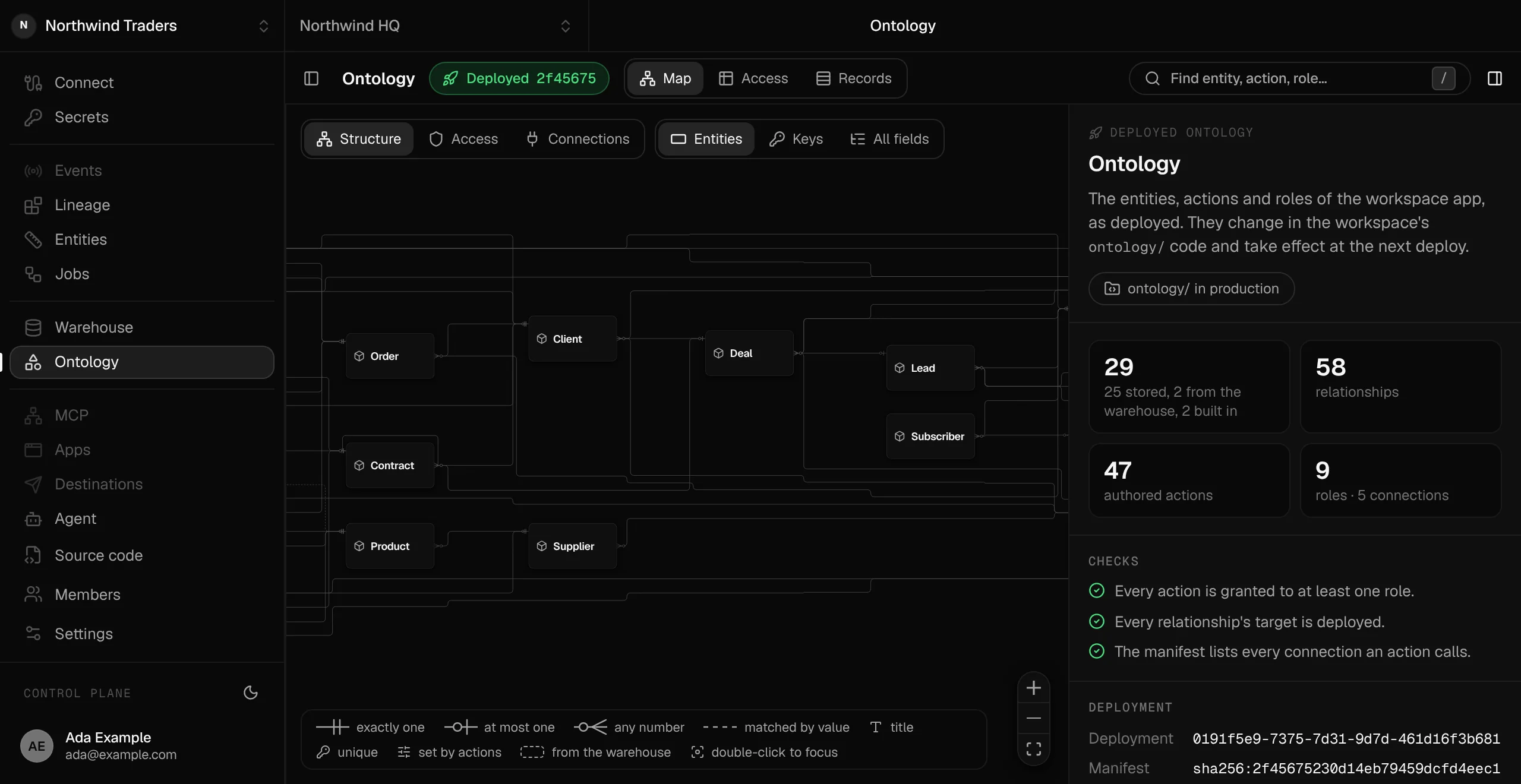Collapse the left sidebar panel icon

pos(311,78)
